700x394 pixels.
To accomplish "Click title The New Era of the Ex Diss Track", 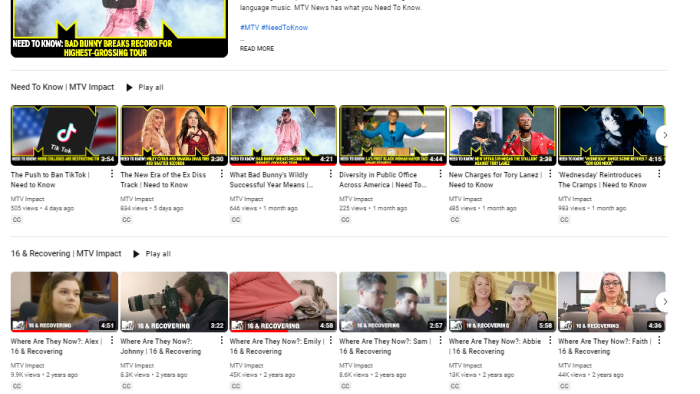I will [x=163, y=180].
